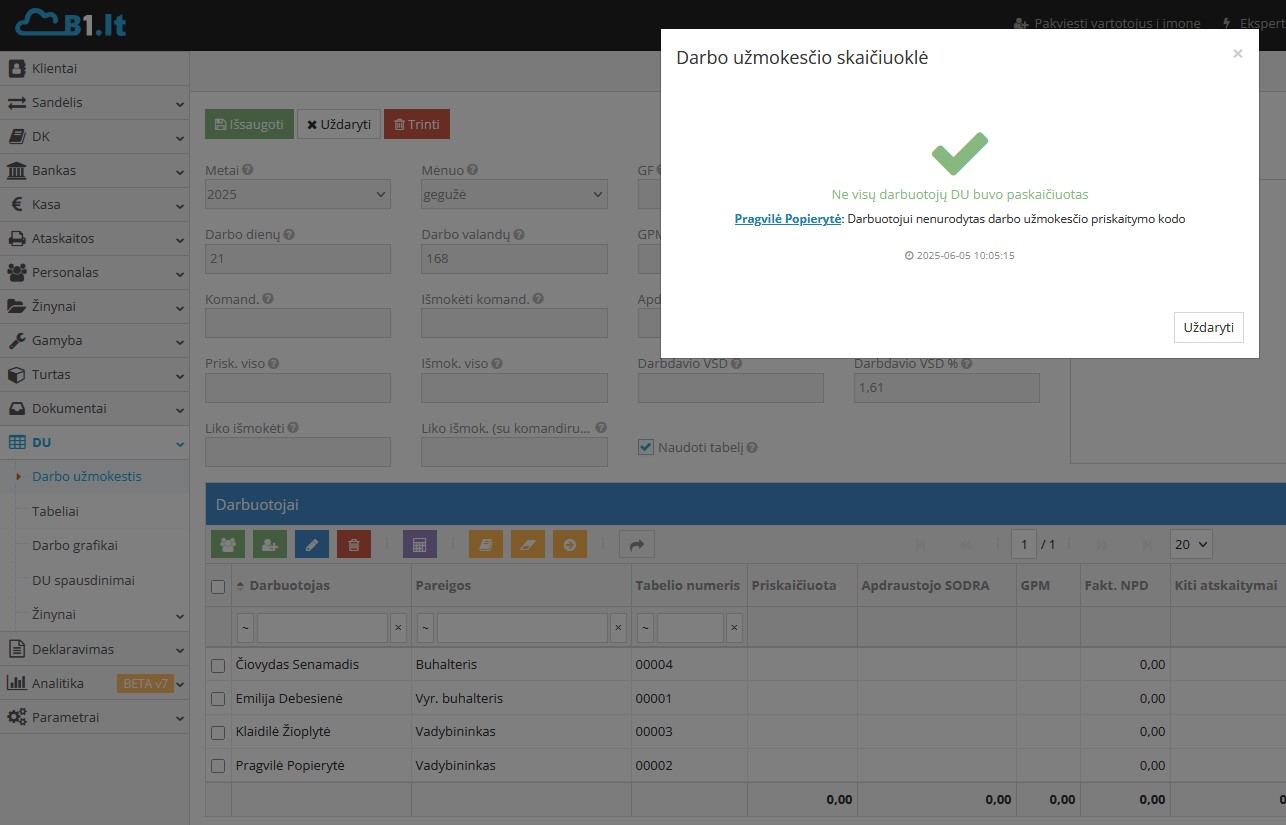Click the add single employee icon
The height and width of the screenshot is (825, 1286).
[x=270, y=544]
